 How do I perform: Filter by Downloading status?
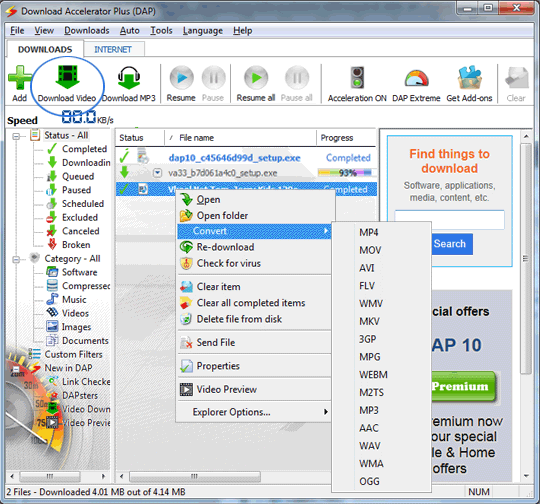tap(86, 163)
